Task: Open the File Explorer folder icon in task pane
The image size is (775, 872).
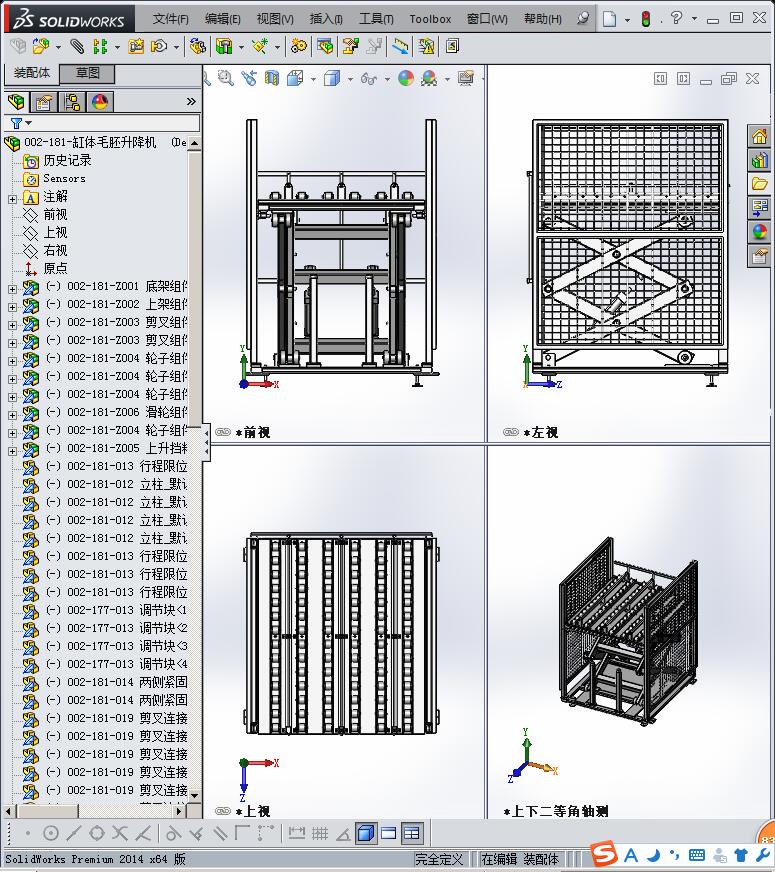Action: pyautogui.click(x=759, y=184)
